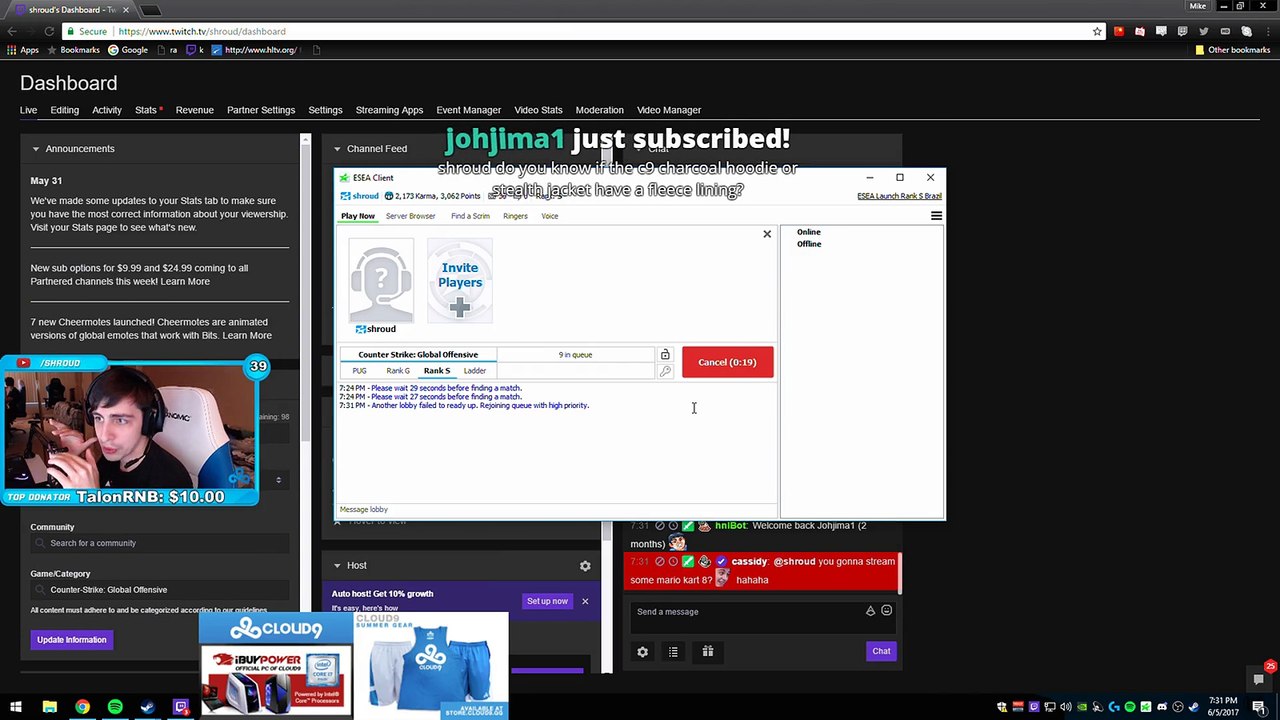Open the chat viewer list icon

673,652
